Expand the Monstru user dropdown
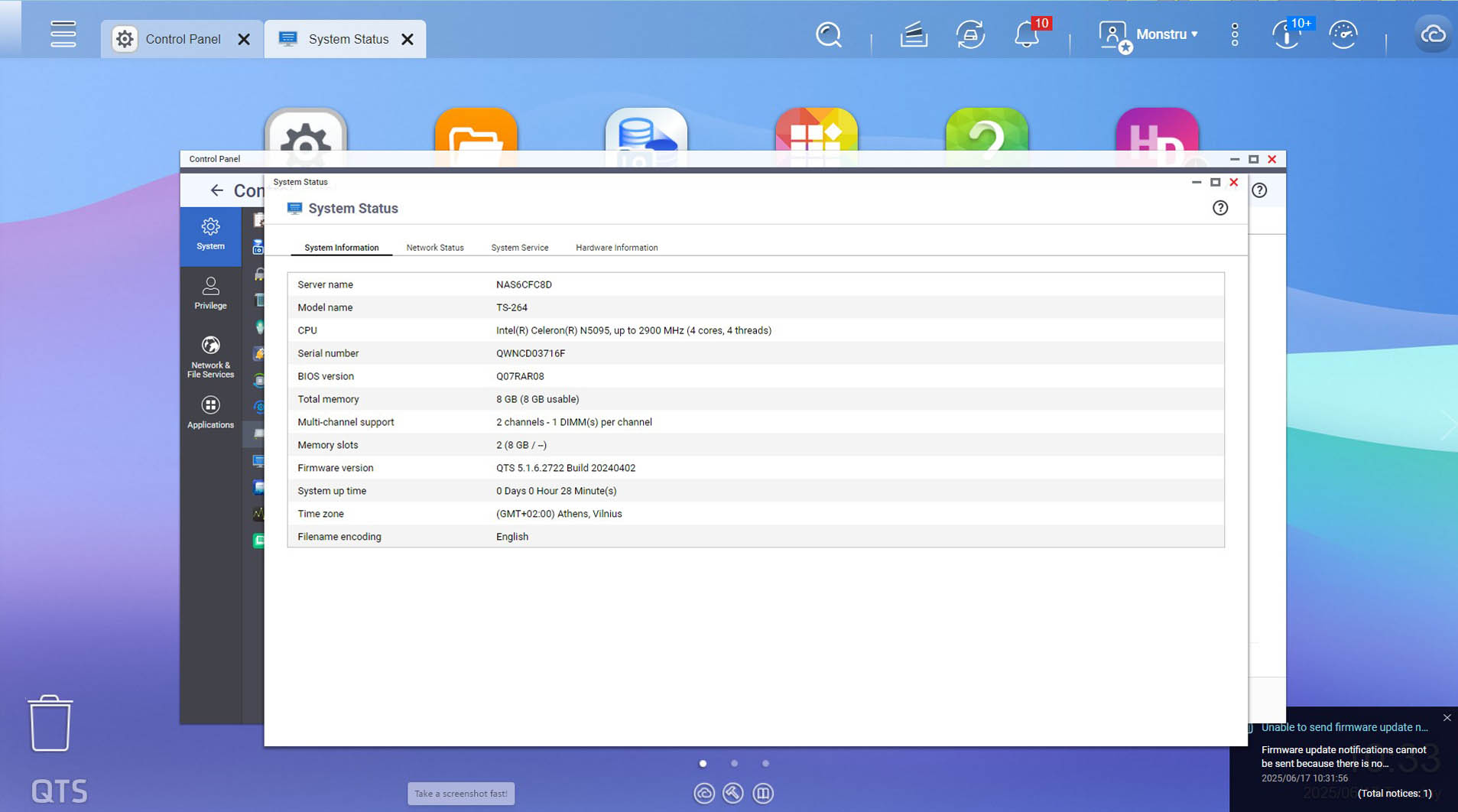This screenshot has width=1458, height=812. point(1166,34)
